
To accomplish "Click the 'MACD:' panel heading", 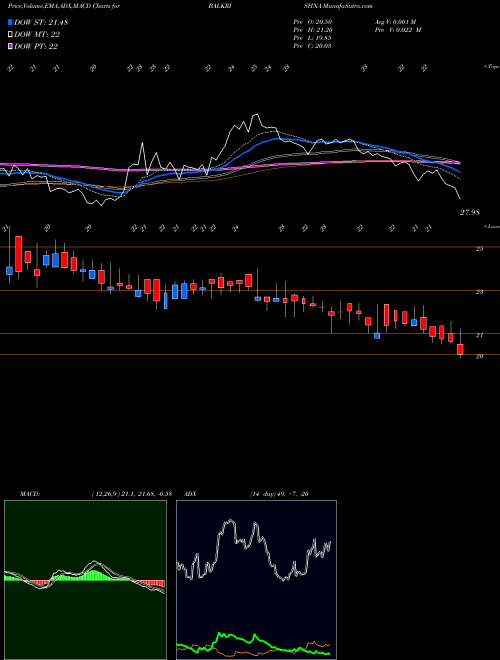I will (x=29, y=493).
